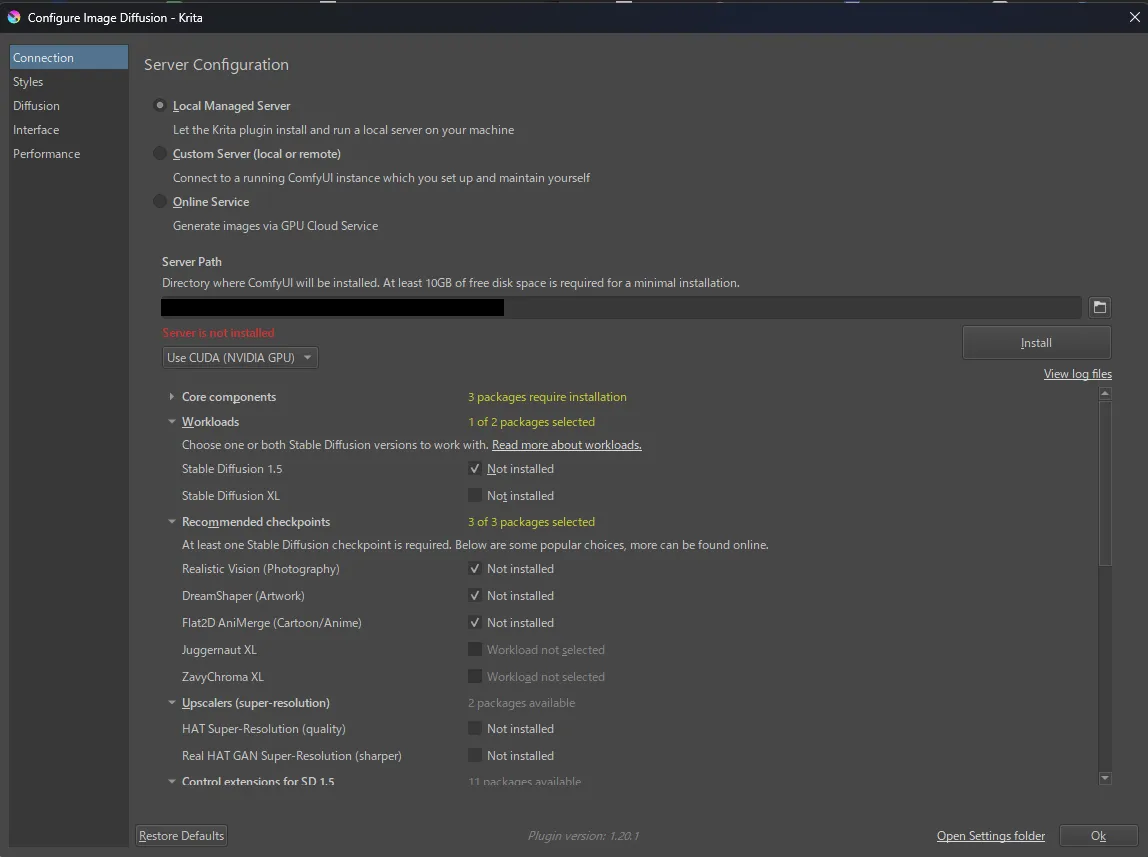Uncheck Stable Diffusion 1.5 workload

[x=474, y=468]
